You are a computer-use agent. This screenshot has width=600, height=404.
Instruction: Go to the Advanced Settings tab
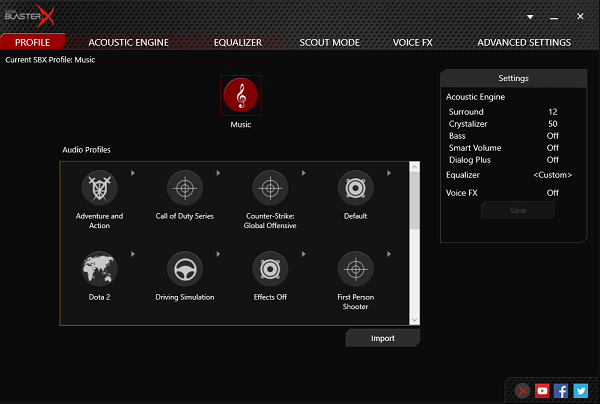(x=524, y=42)
